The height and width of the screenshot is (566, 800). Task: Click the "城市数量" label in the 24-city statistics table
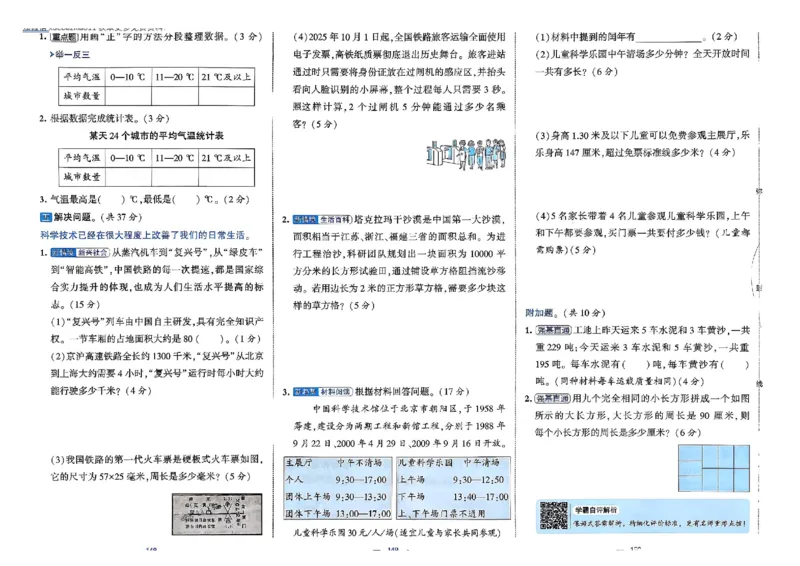82,177
